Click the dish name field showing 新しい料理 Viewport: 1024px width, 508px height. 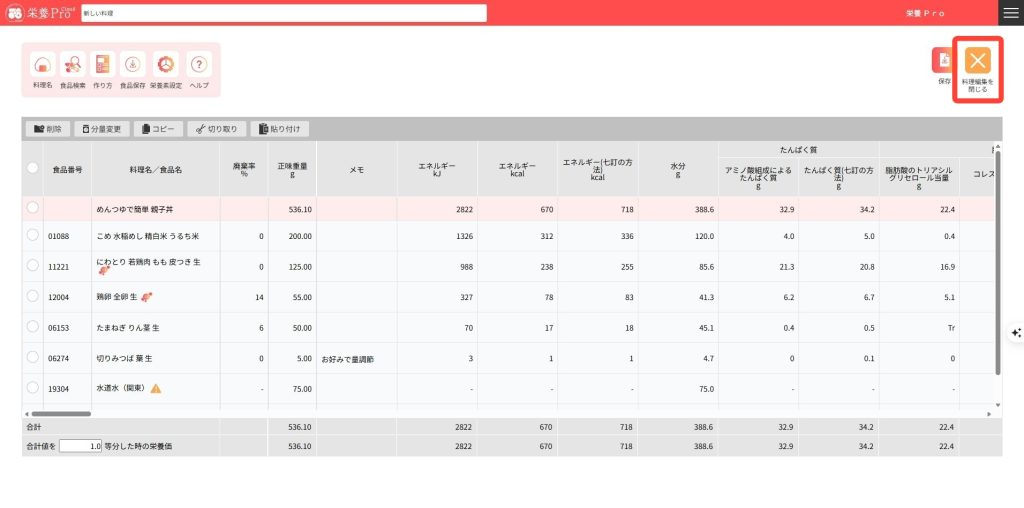point(284,13)
